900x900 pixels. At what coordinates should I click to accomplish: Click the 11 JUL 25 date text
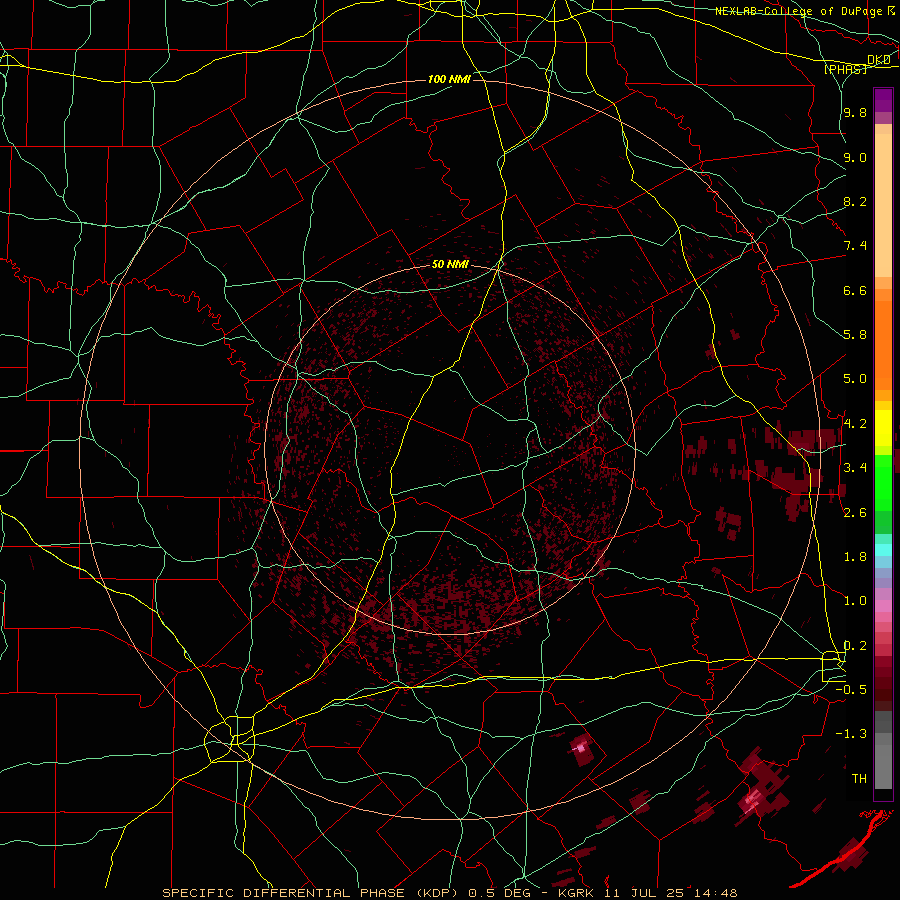tap(643, 893)
